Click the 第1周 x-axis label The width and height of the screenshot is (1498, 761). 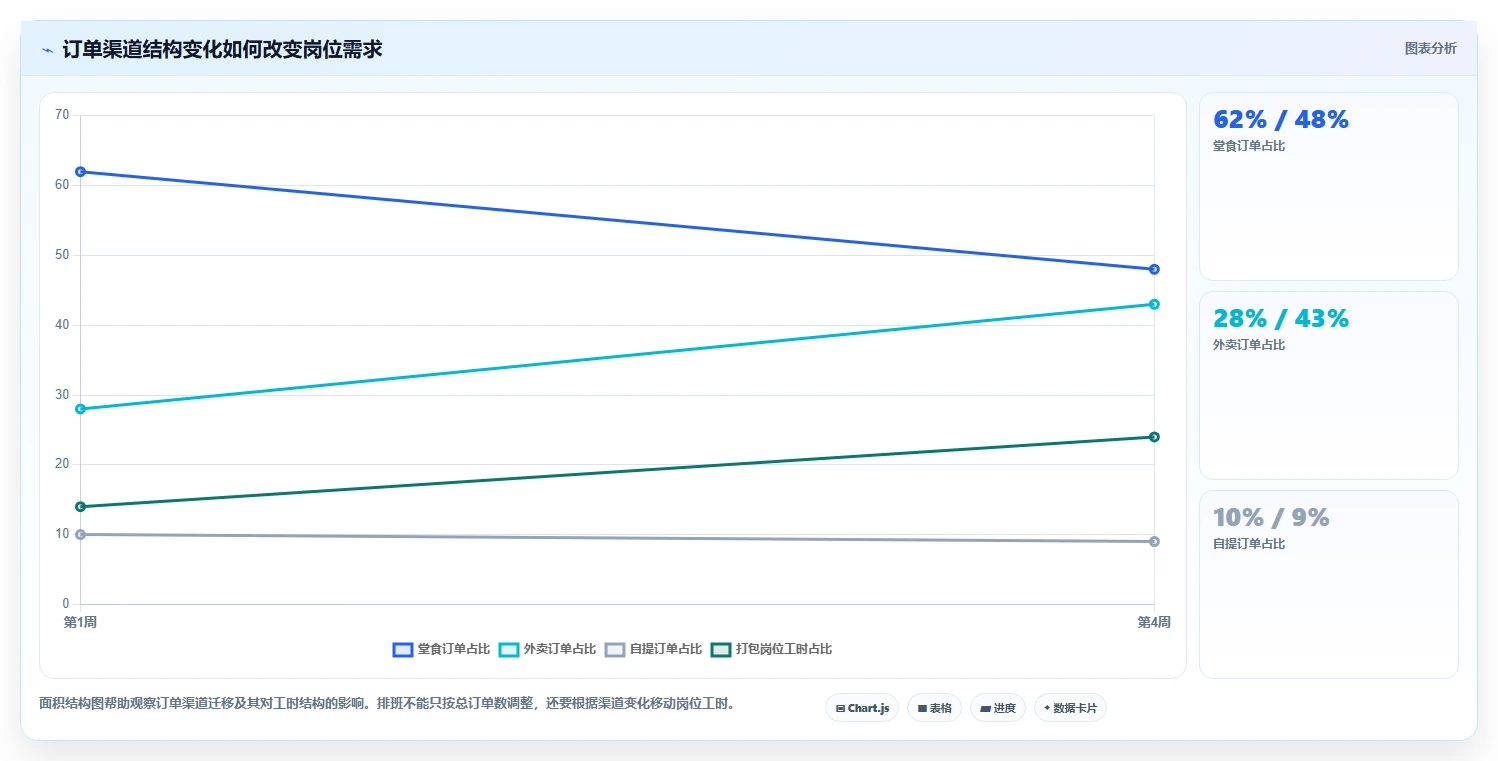[x=80, y=622]
